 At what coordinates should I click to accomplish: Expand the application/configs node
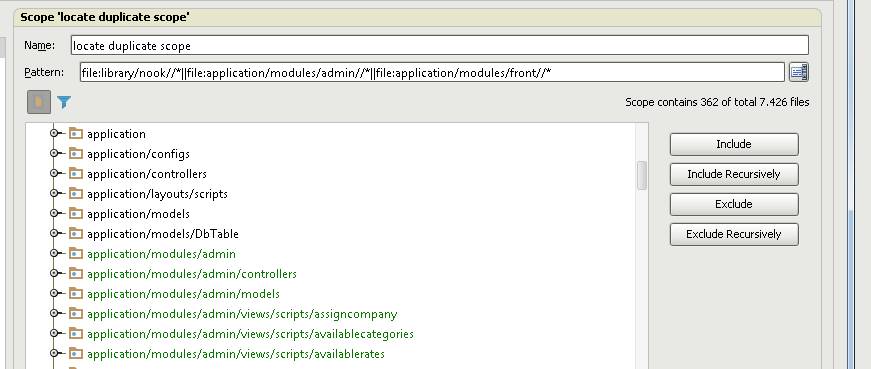54,153
